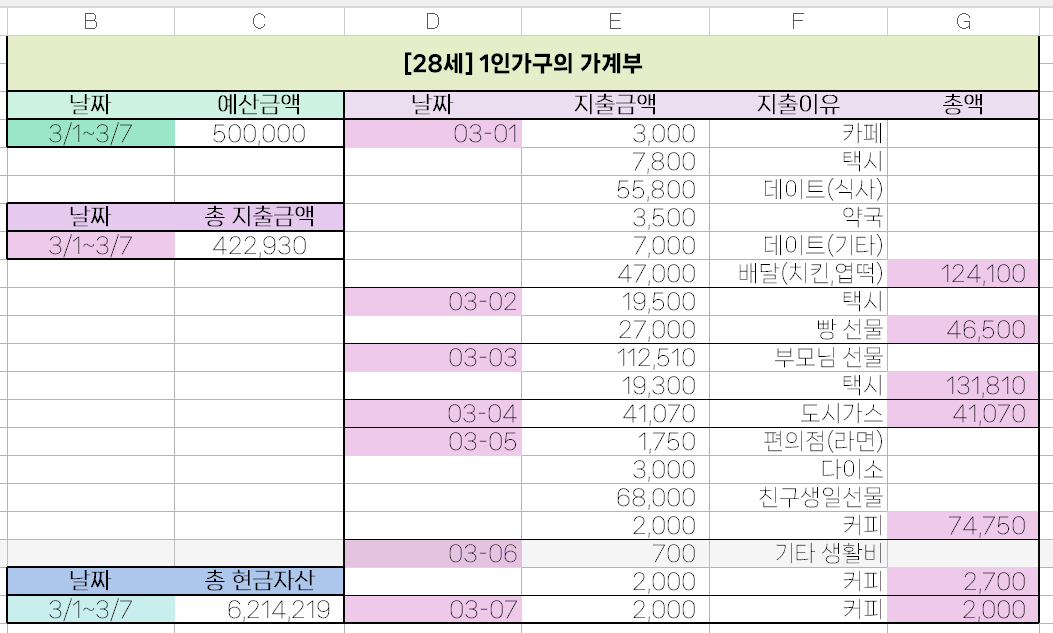Select the date cell 03-04

point(432,413)
